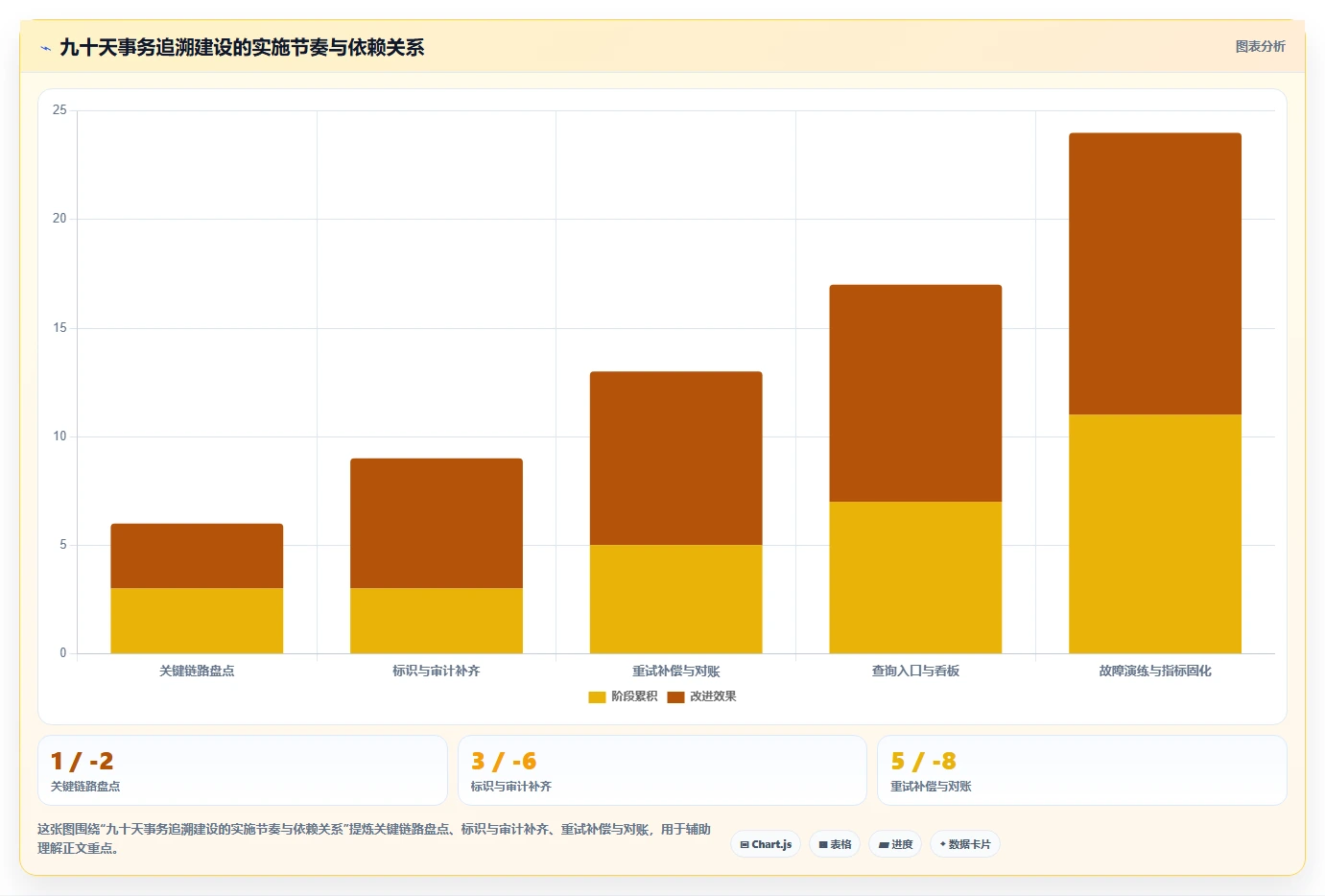Toggle the 阶段累积 legend color swatch
Screen dimensions: 1325x896
[x=597, y=696]
